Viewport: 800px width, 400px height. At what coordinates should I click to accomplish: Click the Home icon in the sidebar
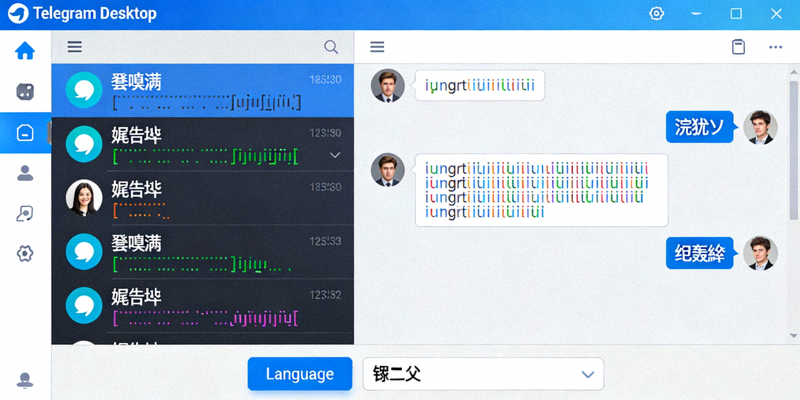(25, 51)
